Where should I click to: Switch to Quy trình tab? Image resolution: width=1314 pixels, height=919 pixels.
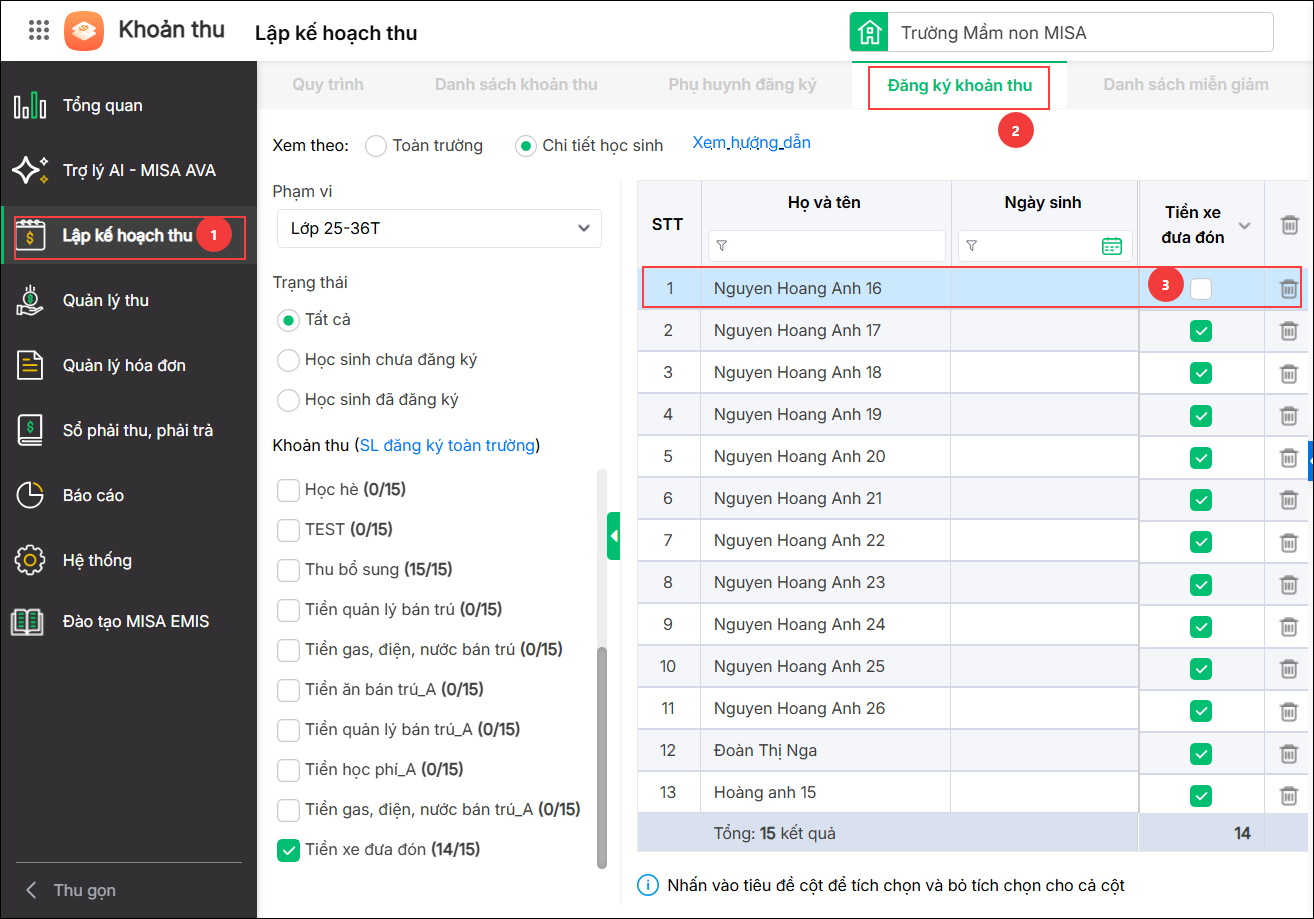point(328,85)
